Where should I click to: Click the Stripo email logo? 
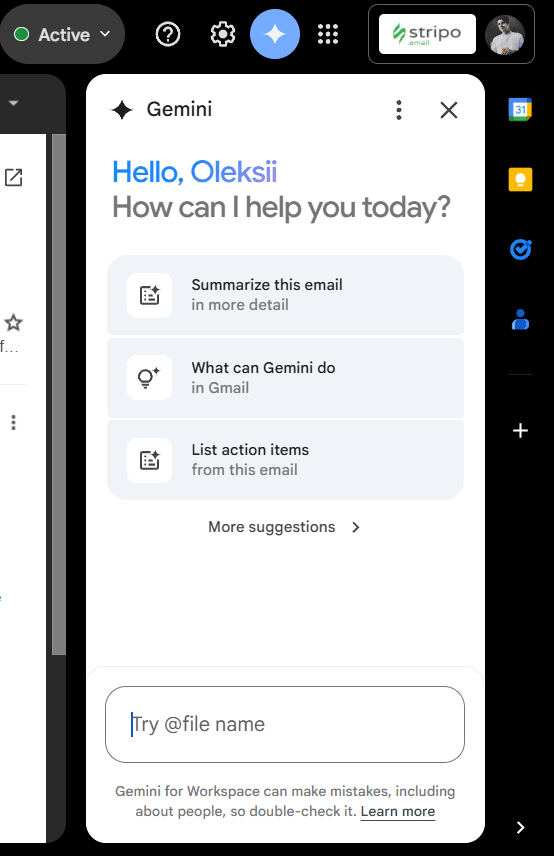click(x=427, y=34)
